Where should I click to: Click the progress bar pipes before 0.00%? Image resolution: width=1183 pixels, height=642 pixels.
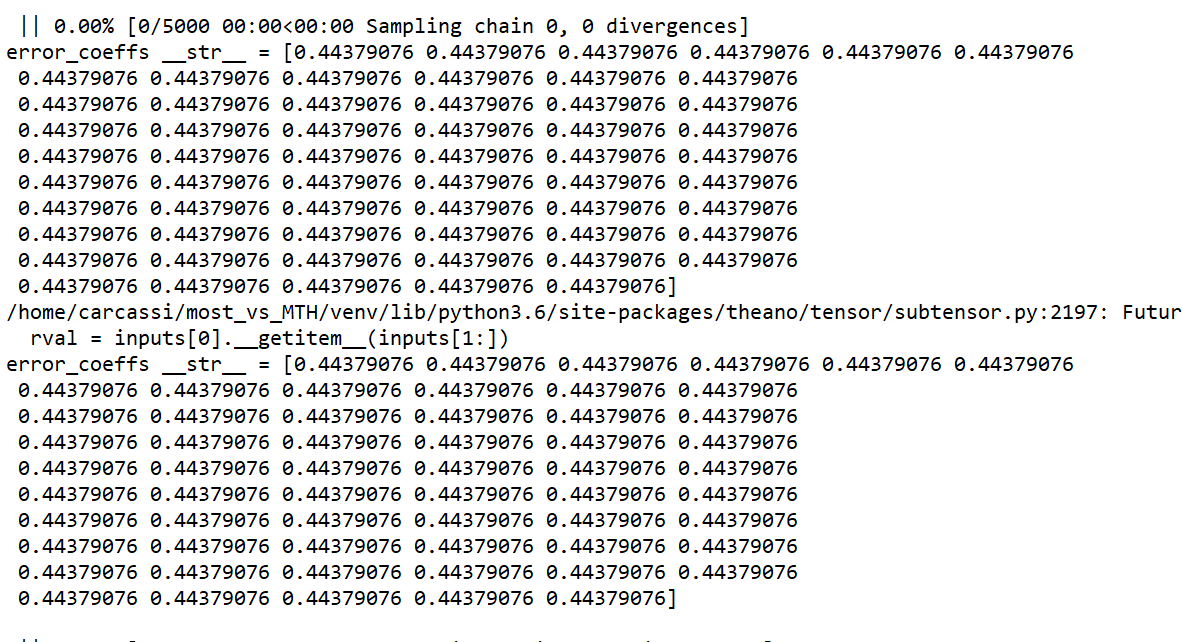[x=29, y=26]
